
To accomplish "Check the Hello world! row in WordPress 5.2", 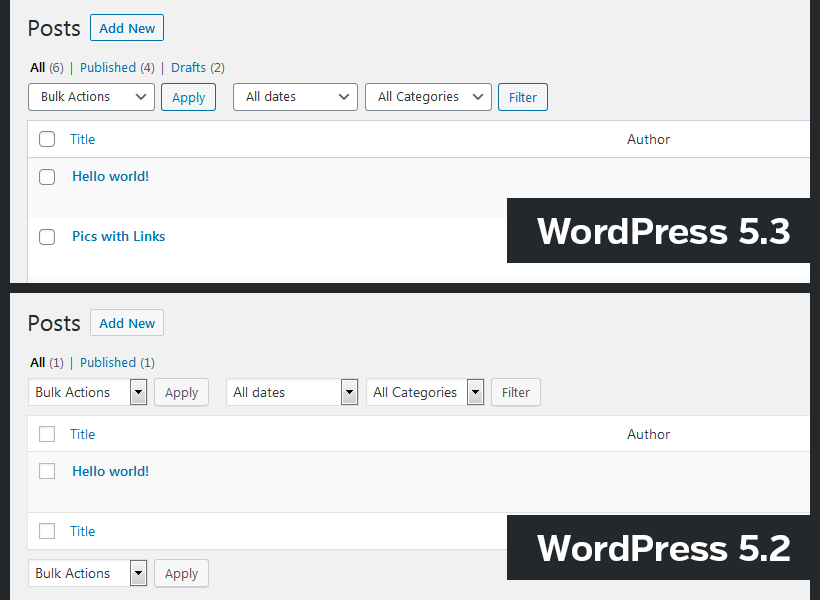I will click(47, 471).
